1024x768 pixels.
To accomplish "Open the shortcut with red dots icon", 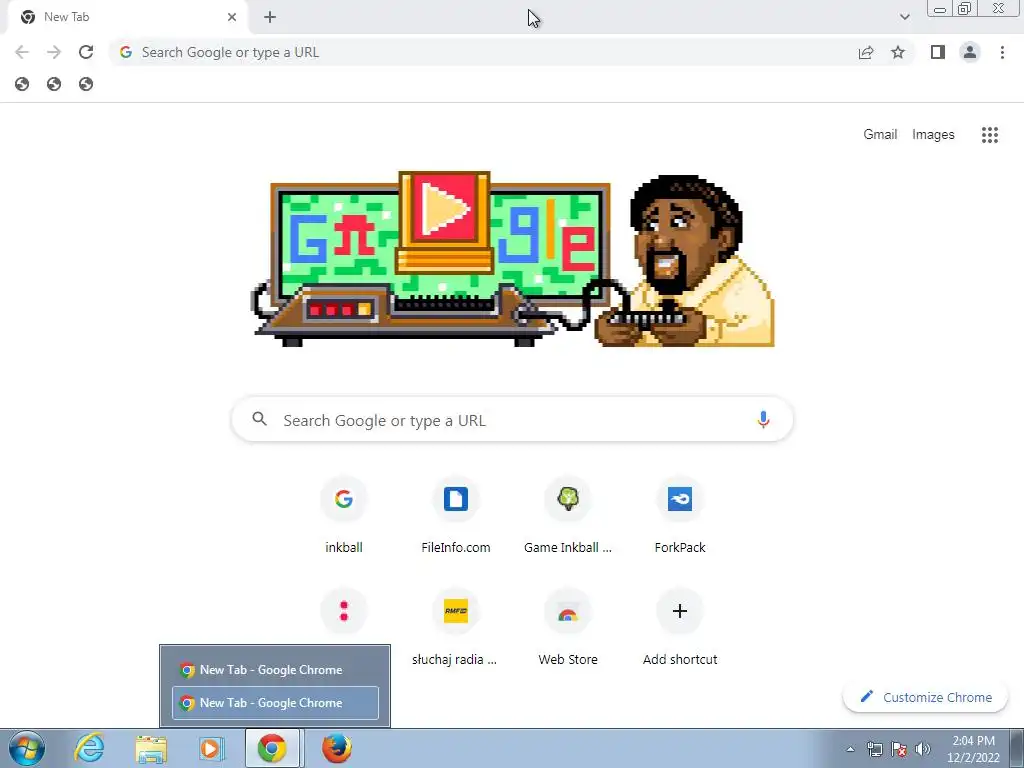I will tap(344, 611).
